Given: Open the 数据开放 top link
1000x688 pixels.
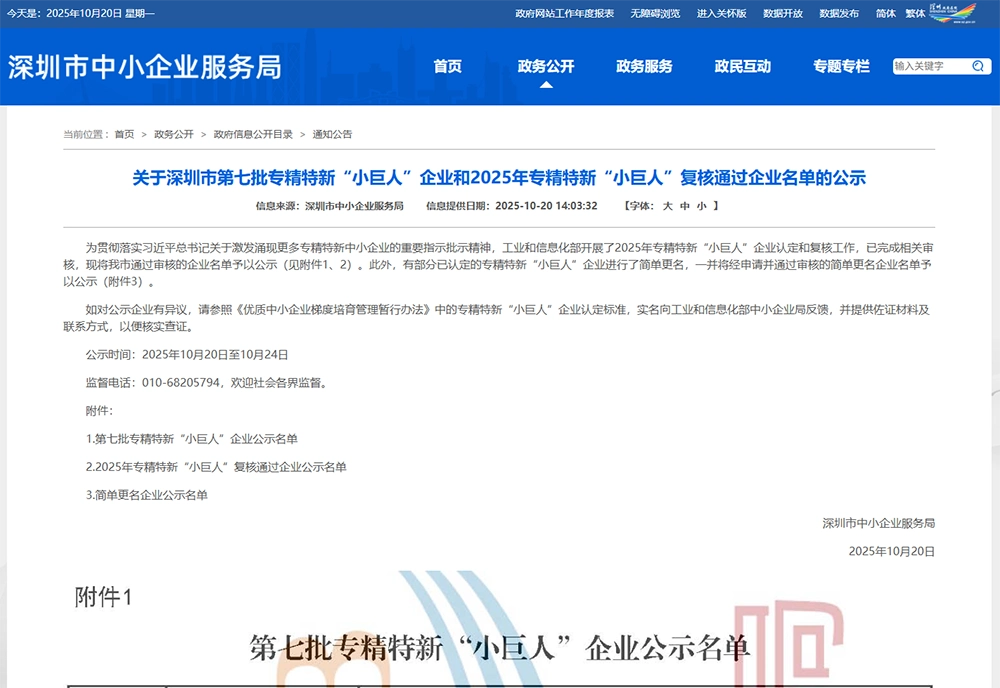Looking at the screenshot, I should 782,13.
